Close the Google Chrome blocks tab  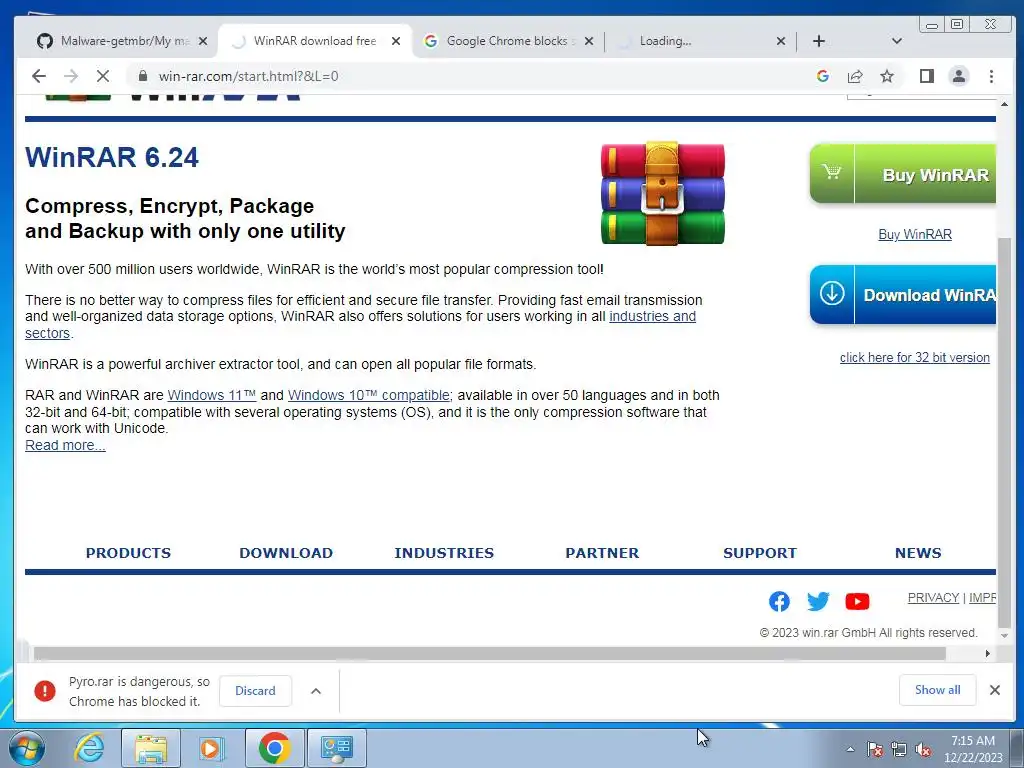(589, 41)
